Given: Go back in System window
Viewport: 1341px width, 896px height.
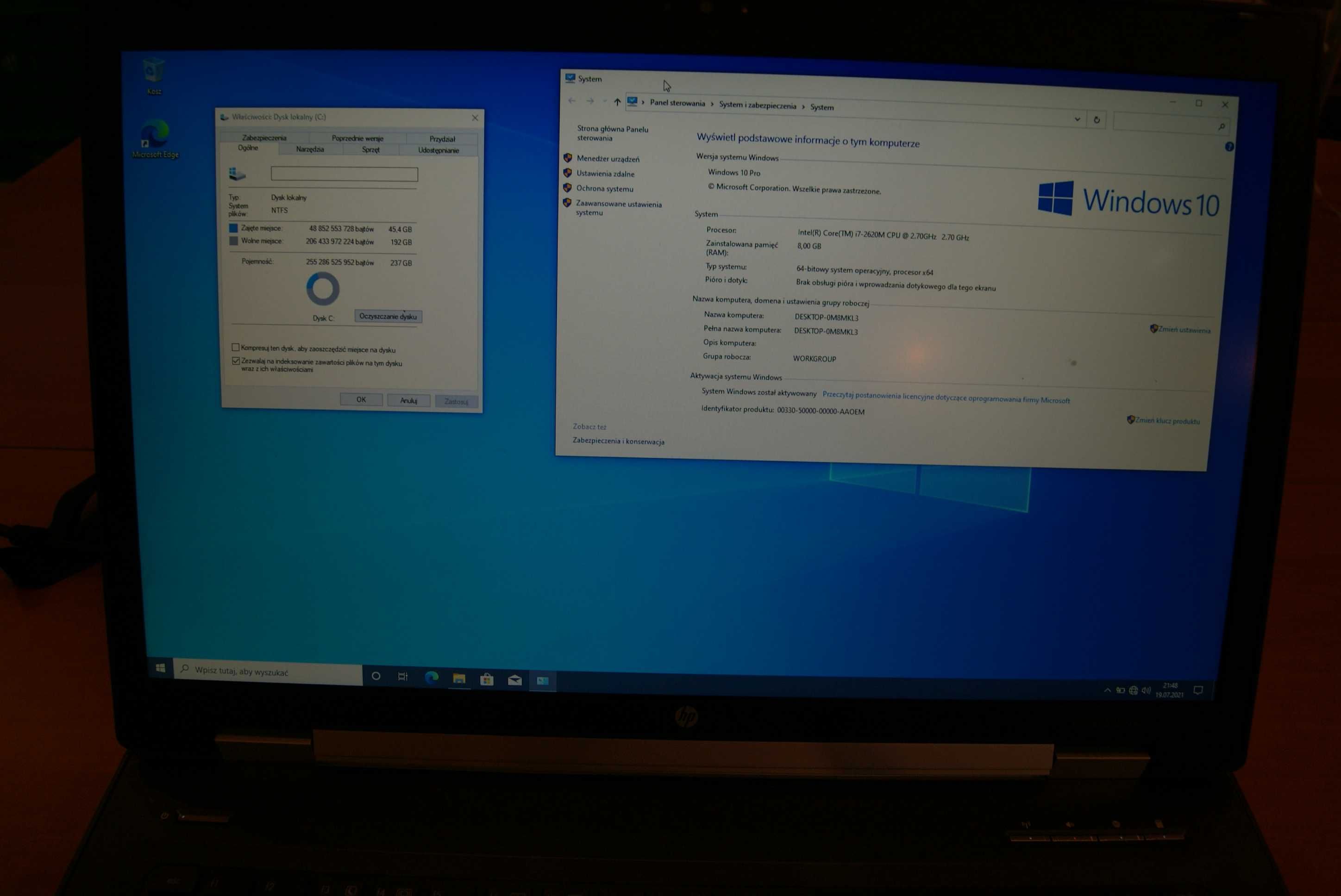Looking at the screenshot, I should (x=572, y=100).
